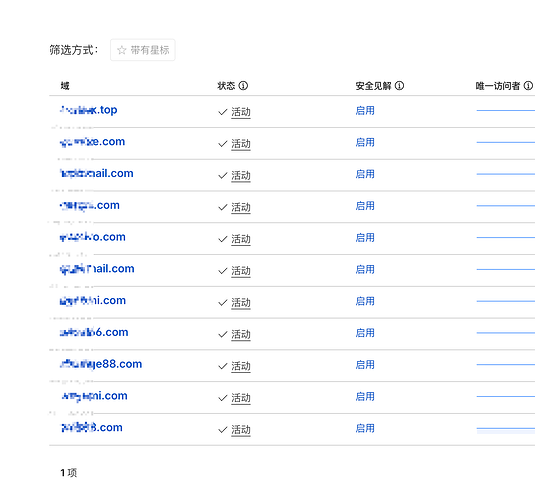Open the info icon next to 唯一访问者

(x=528, y=86)
